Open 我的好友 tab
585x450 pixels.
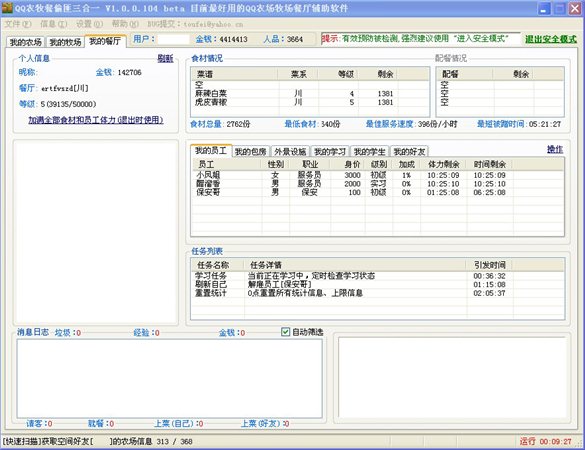[409, 151]
